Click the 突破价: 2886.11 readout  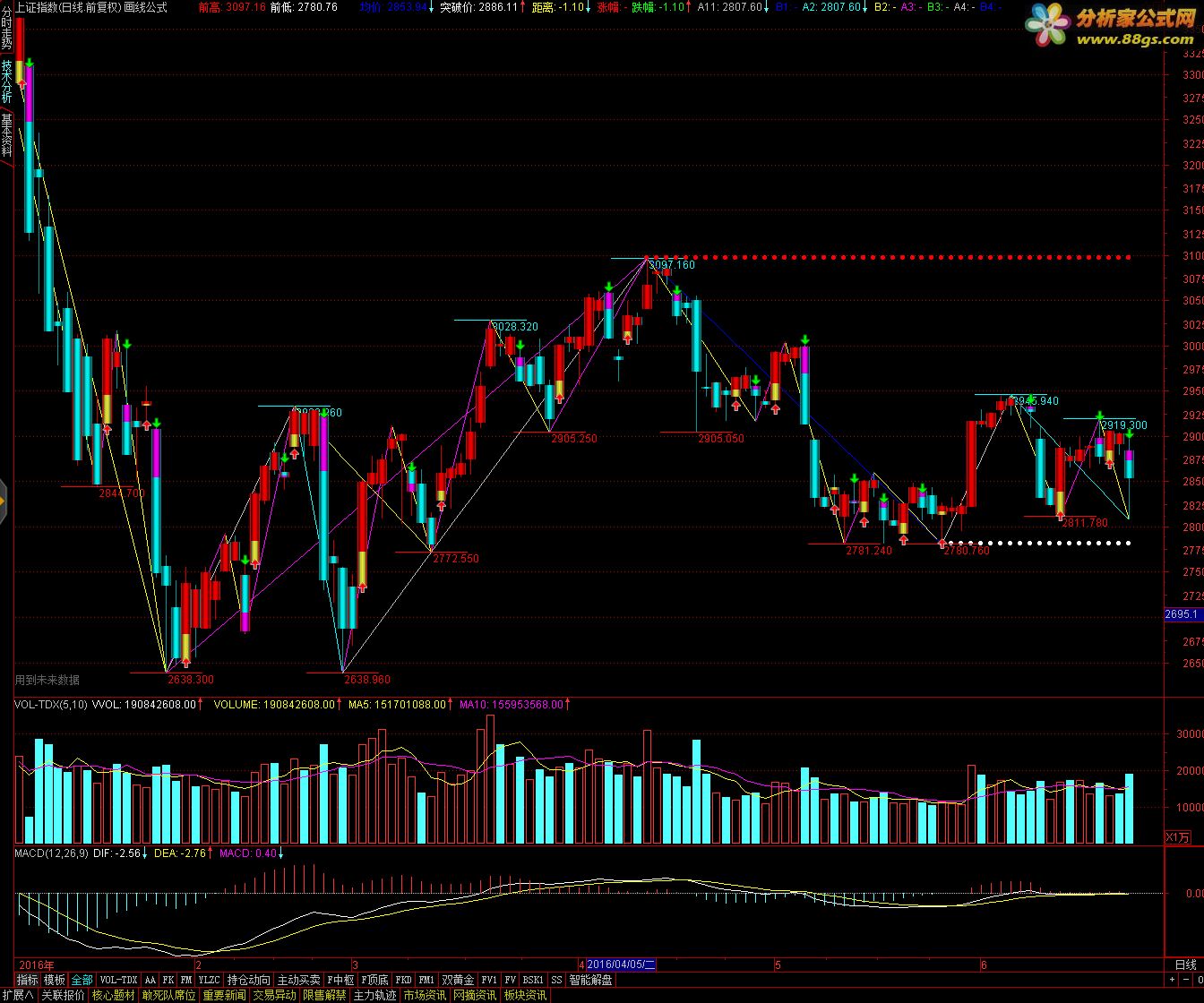tap(478, 6)
